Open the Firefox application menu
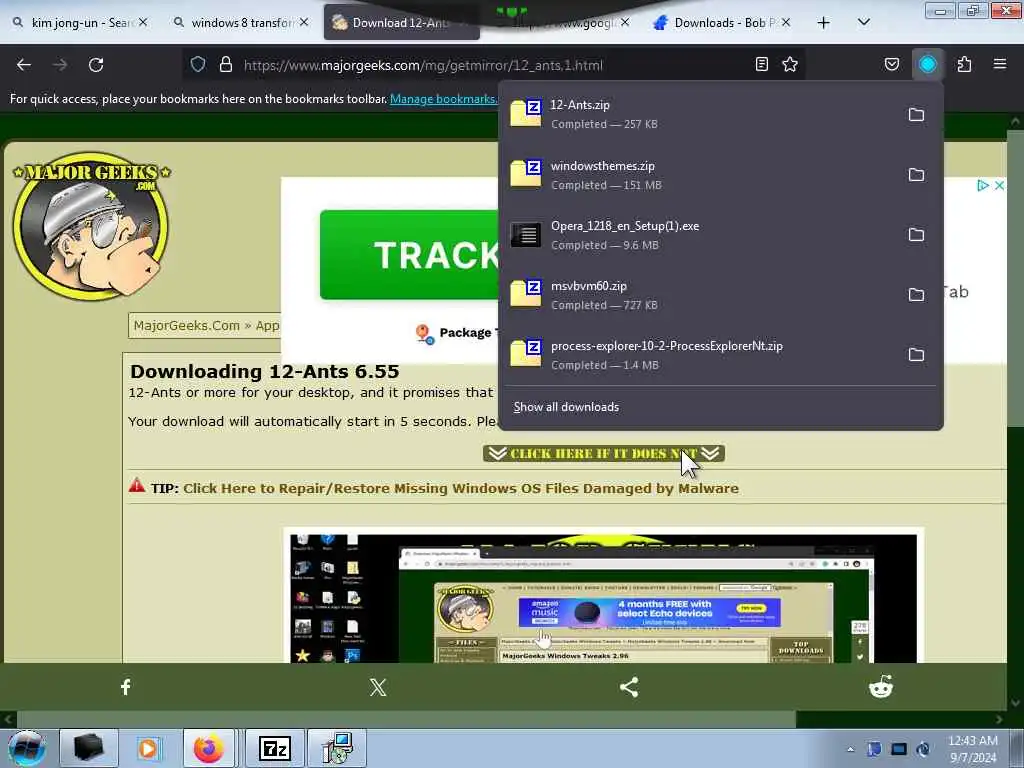The height and width of the screenshot is (768, 1024). pyautogui.click(x=1000, y=64)
